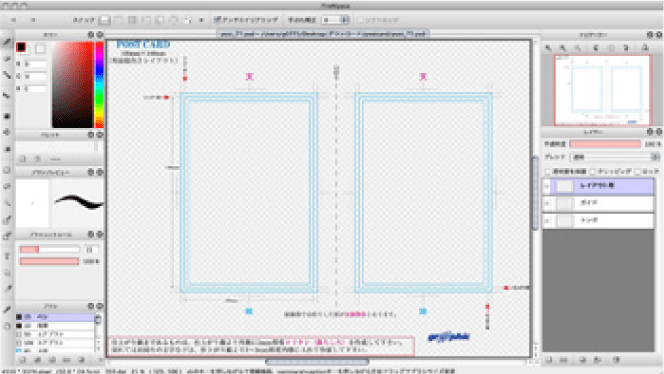Select the Bucket tool
This screenshot has height=374, width=664.
point(7,132)
